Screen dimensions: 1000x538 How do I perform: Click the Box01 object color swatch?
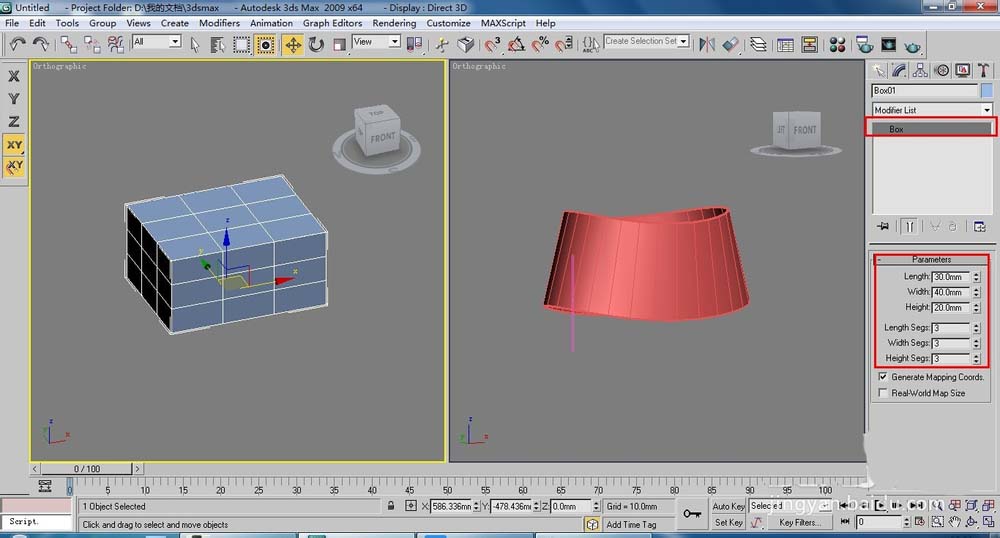click(987, 90)
